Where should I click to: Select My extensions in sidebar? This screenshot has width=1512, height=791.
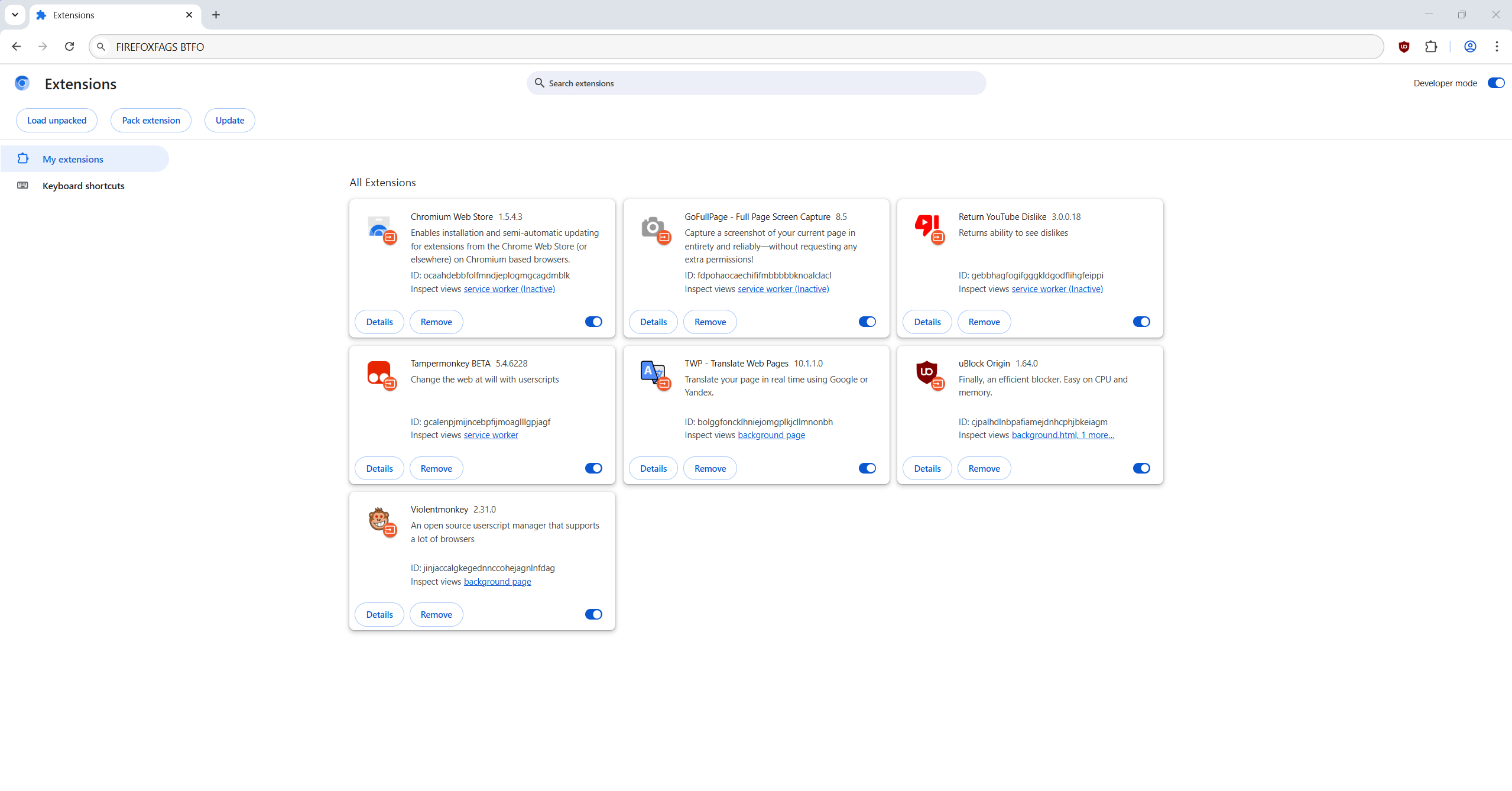click(85, 159)
